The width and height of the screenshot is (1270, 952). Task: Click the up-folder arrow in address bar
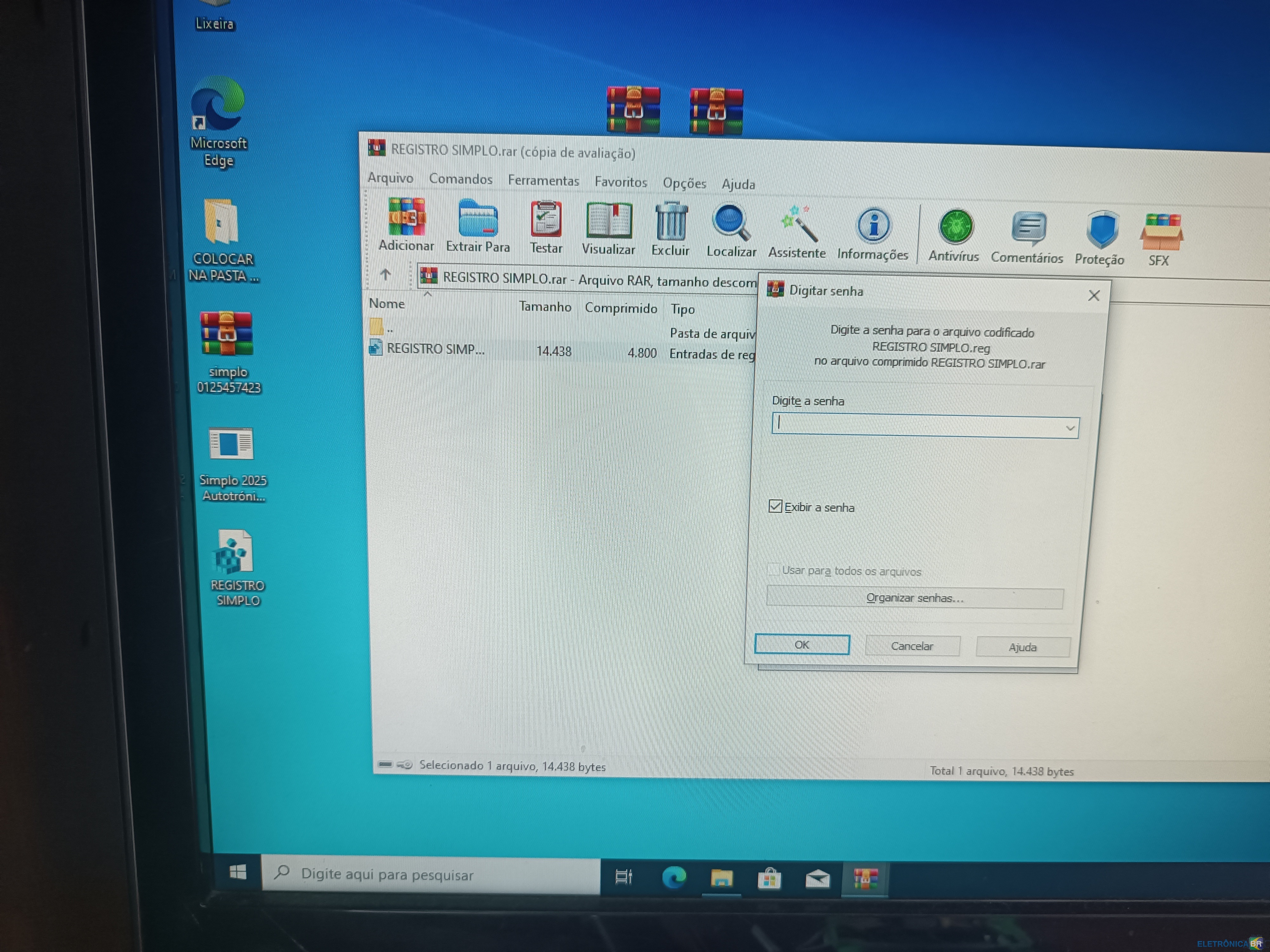(385, 275)
